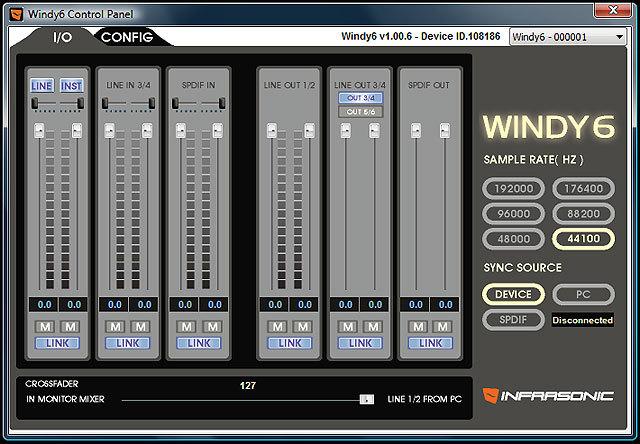640x444 pixels.
Task: Click the crossfader slider handle
Action: (x=367, y=399)
